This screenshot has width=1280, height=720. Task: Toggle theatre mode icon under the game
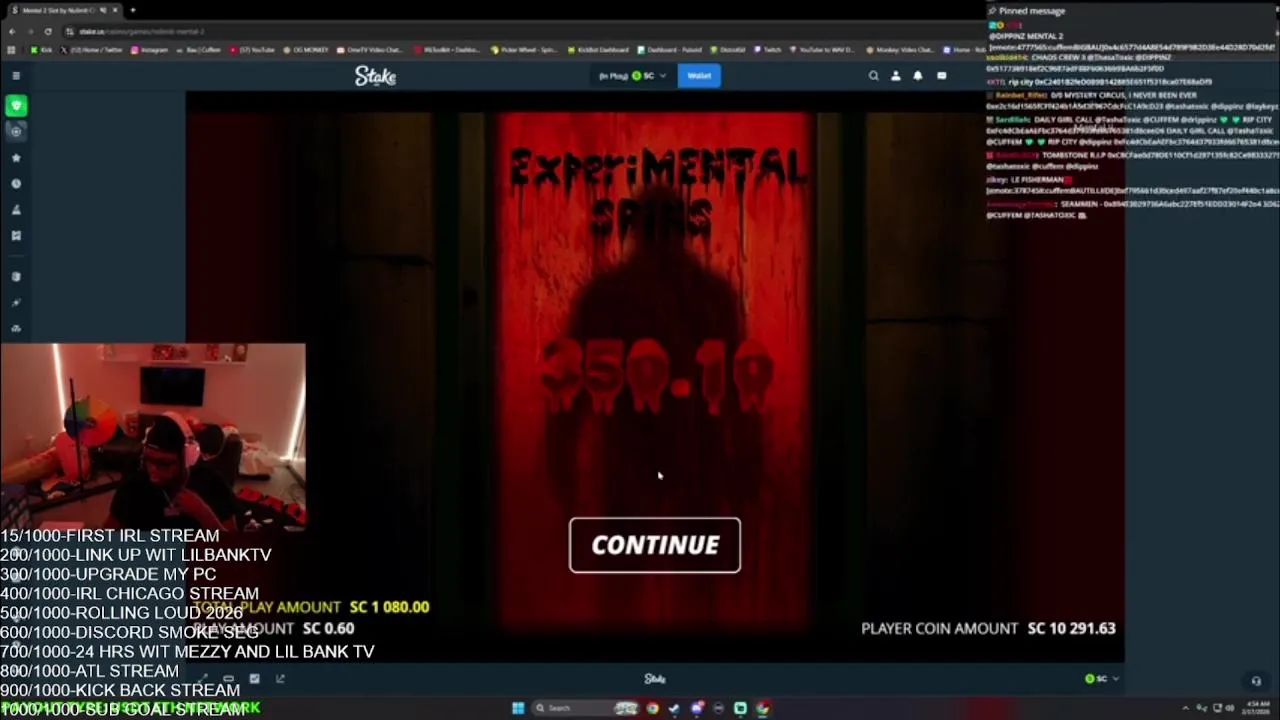click(228, 679)
